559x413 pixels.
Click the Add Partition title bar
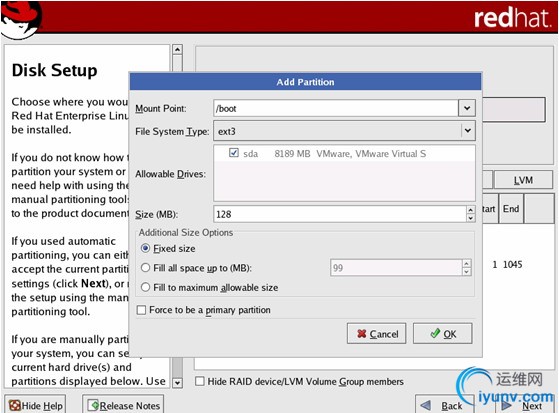click(305, 82)
